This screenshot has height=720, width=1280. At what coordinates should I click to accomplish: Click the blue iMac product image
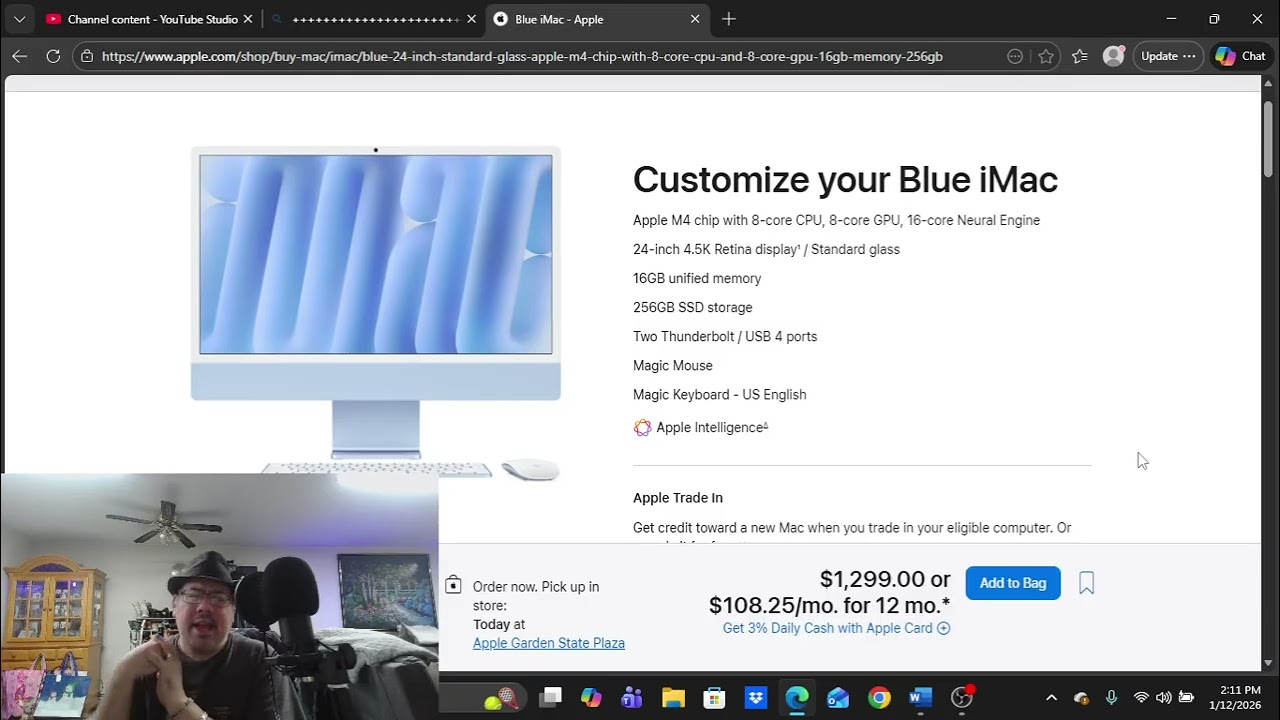pos(376,313)
